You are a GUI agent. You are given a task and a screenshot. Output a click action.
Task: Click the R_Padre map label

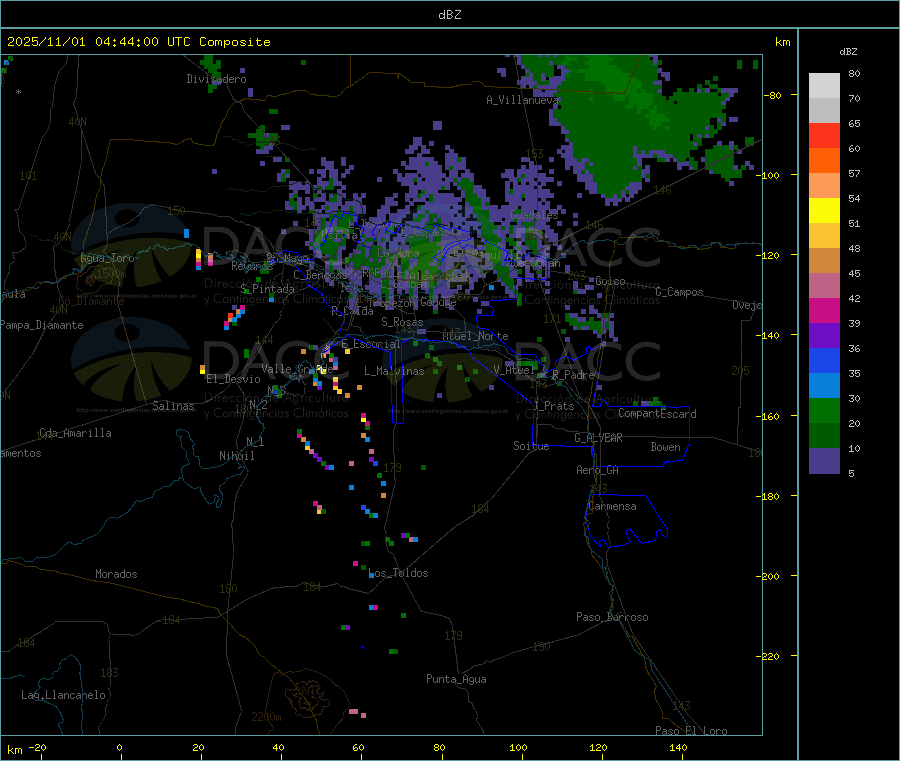click(x=573, y=375)
